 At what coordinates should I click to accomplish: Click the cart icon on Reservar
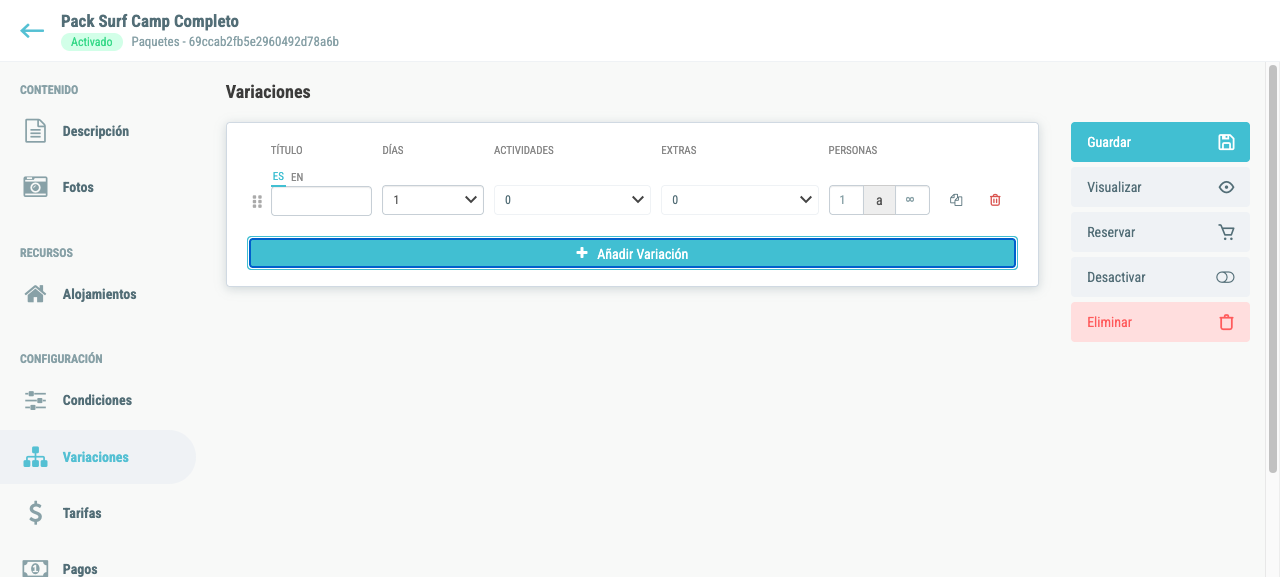click(1226, 232)
